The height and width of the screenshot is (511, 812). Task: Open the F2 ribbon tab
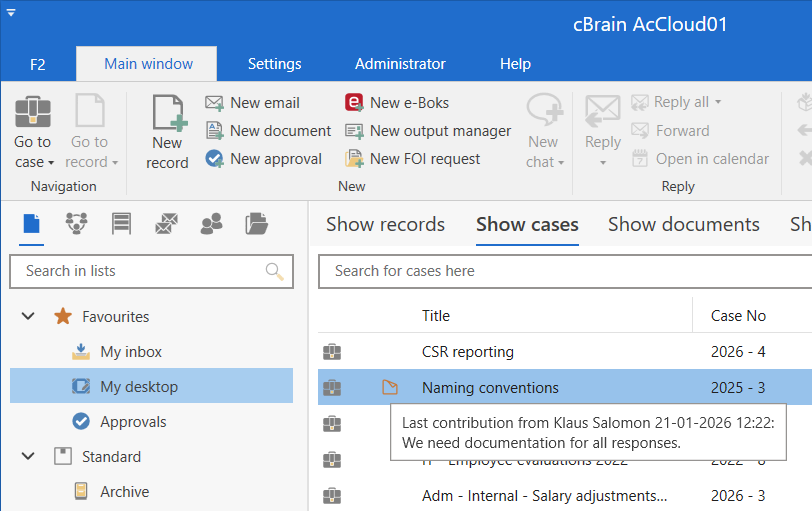[x=38, y=64]
